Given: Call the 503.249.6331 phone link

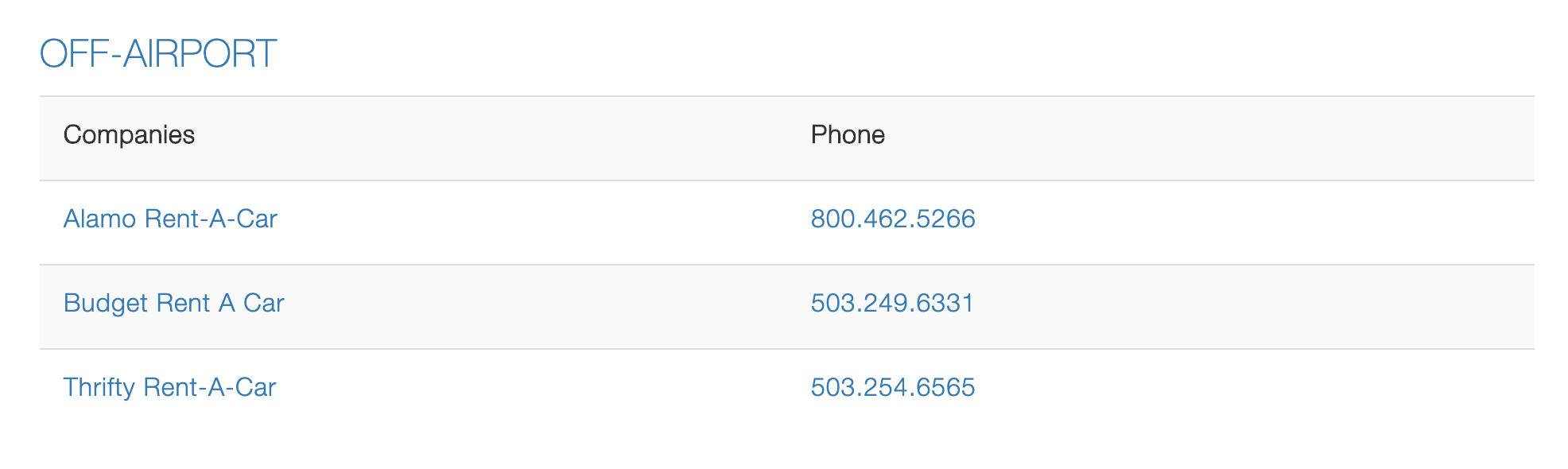Looking at the screenshot, I should point(892,303).
